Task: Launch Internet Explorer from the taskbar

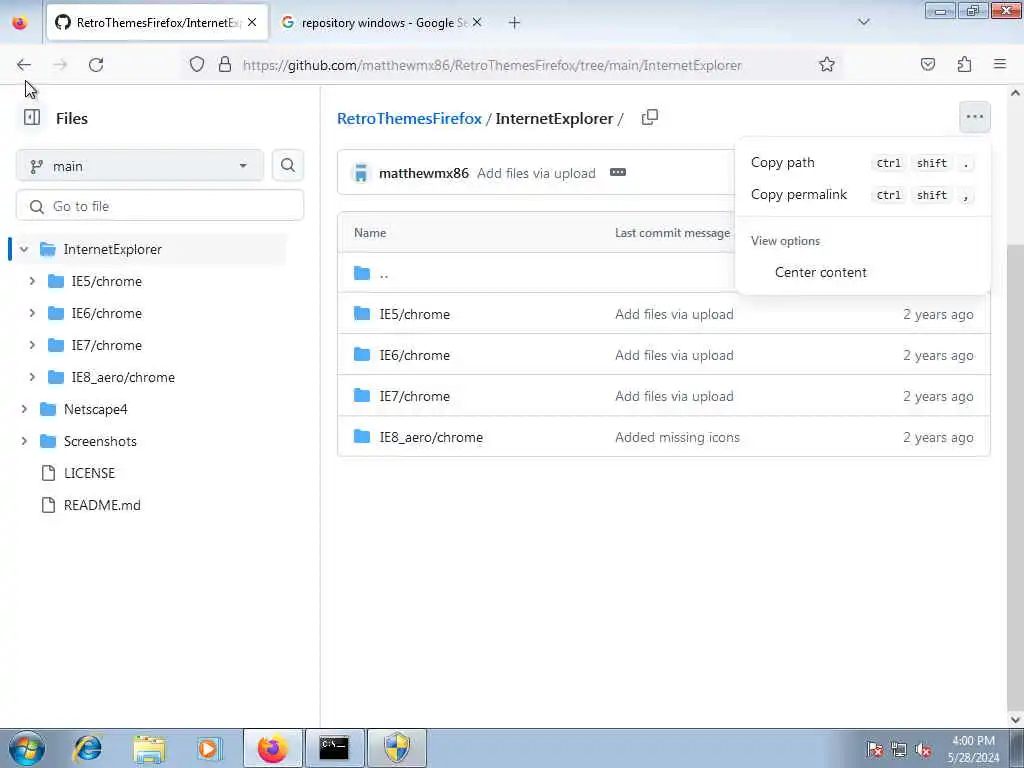Action: tap(88, 748)
